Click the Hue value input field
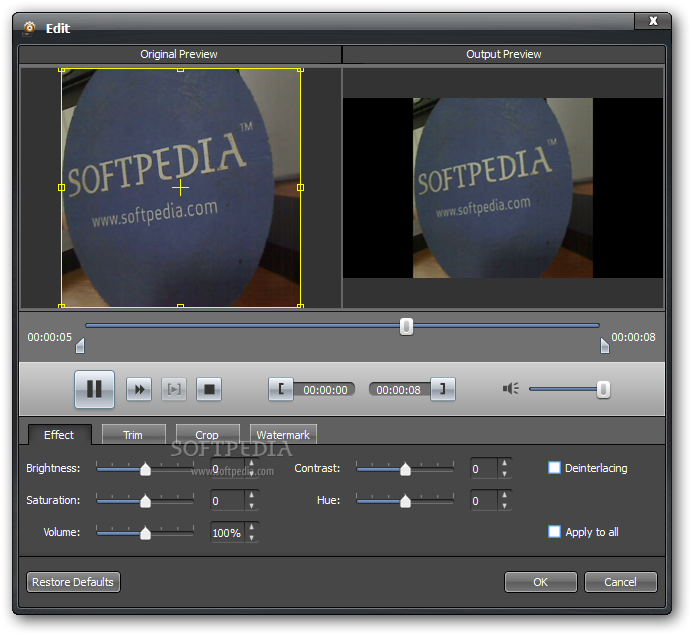The width and height of the screenshot is (692, 635). [484, 501]
